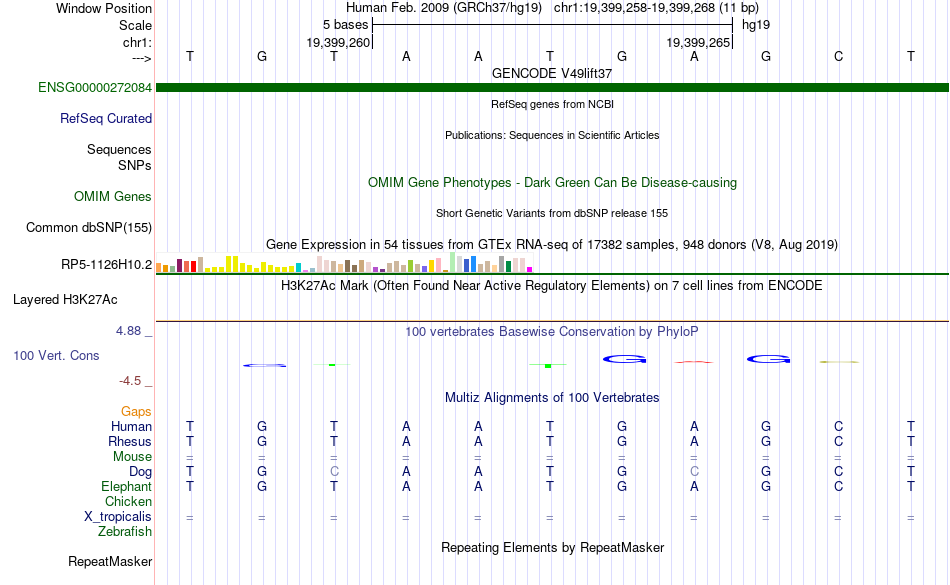950x585 pixels.
Task: Click the 100 Vert. Cons label
Action: pos(56,355)
